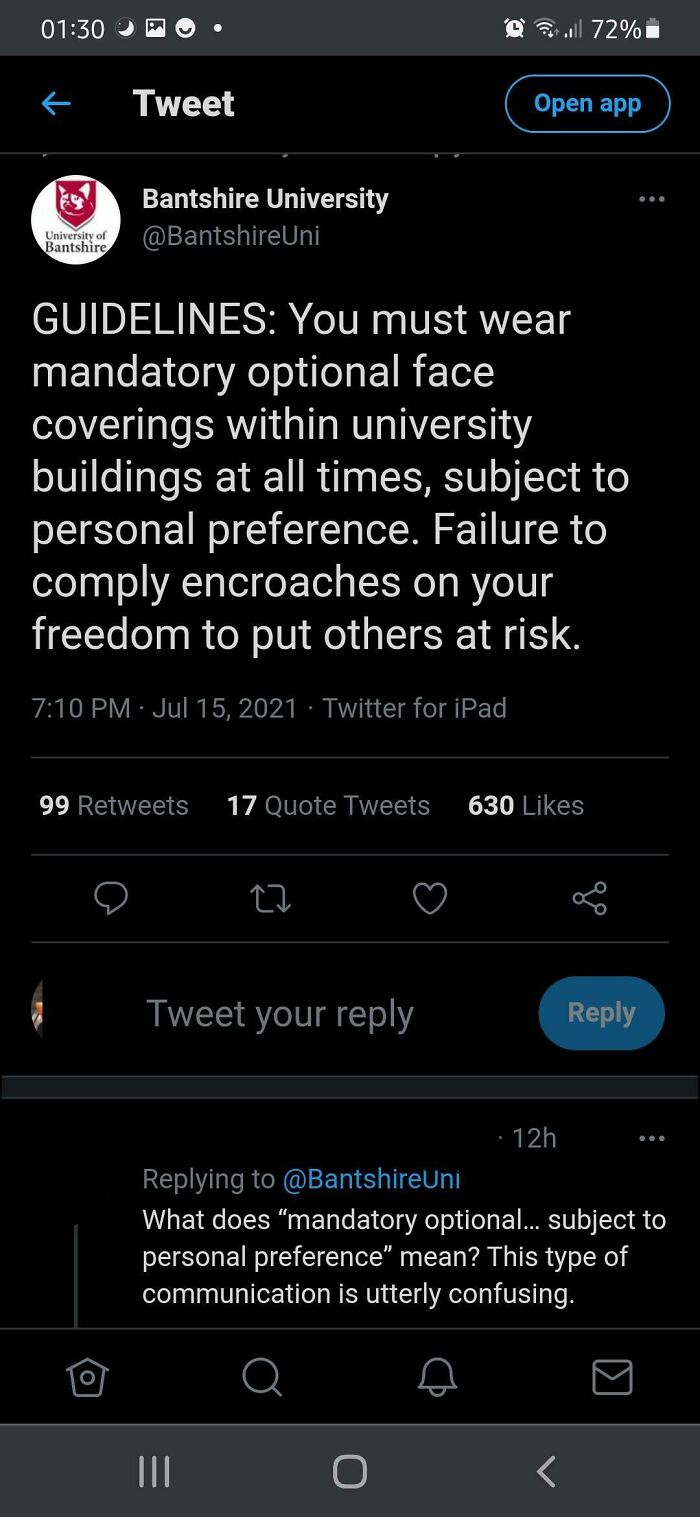Open the Notifications bell icon
Screen dimensions: 700x1517
pos(437,1378)
